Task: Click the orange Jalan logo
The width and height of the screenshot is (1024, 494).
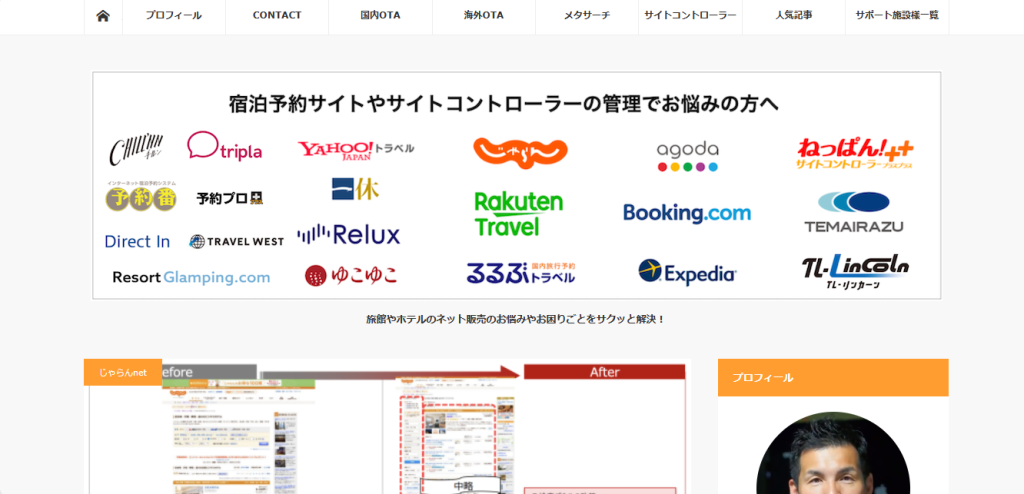Action: click(x=520, y=152)
